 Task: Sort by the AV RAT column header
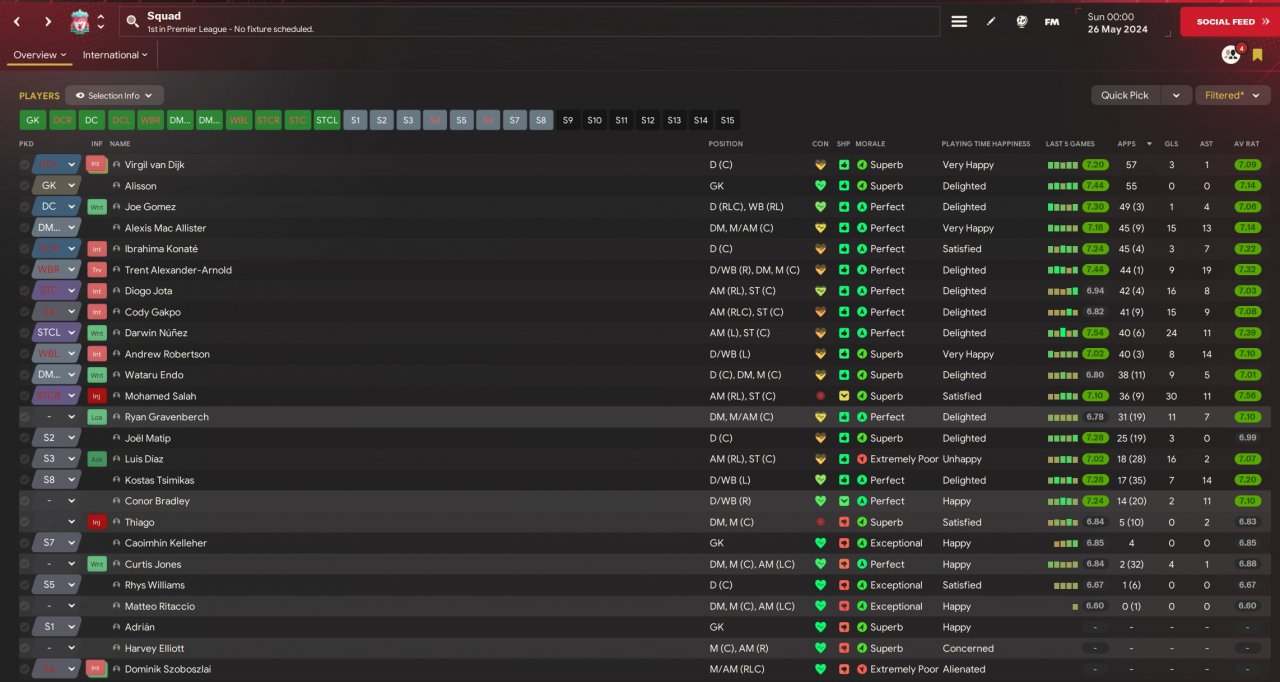pyautogui.click(x=1246, y=143)
